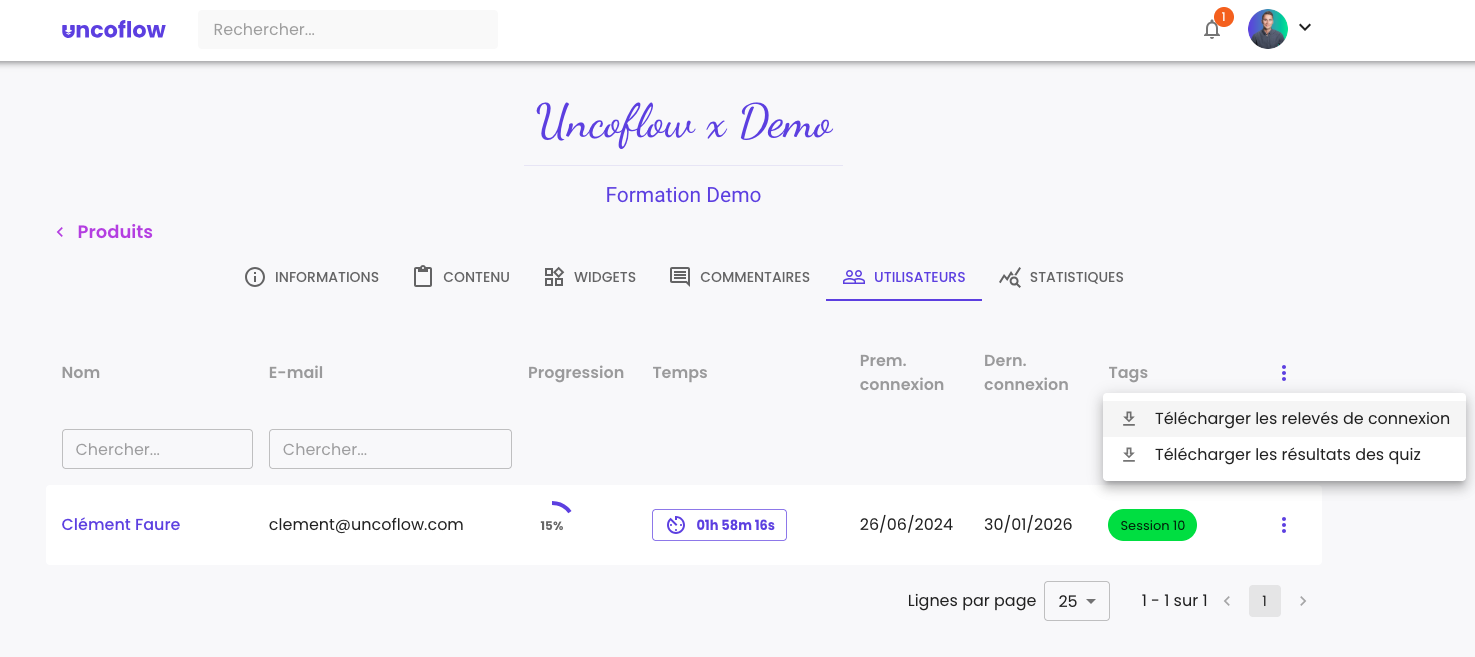Open the three-dot menu in table header
Image resolution: width=1475 pixels, height=657 pixels.
(x=1283, y=373)
